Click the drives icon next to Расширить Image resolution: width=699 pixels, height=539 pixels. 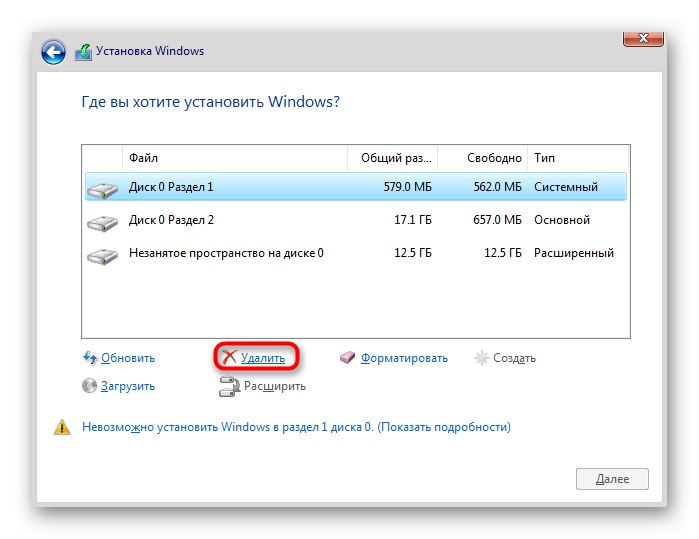coord(229,387)
